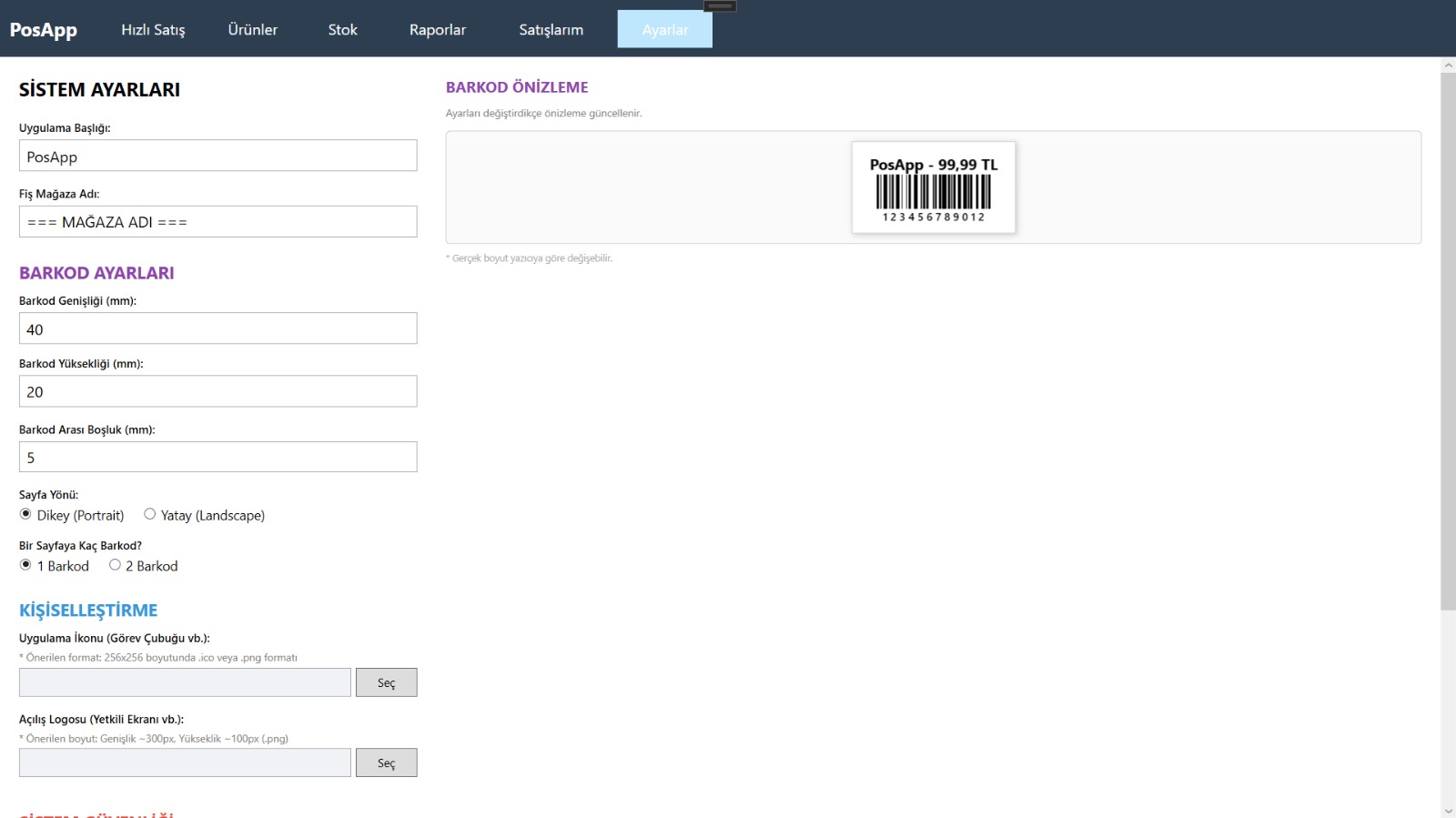The image size is (1456, 818).
Task: Open the Satışlarım tab
Action: (x=551, y=30)
